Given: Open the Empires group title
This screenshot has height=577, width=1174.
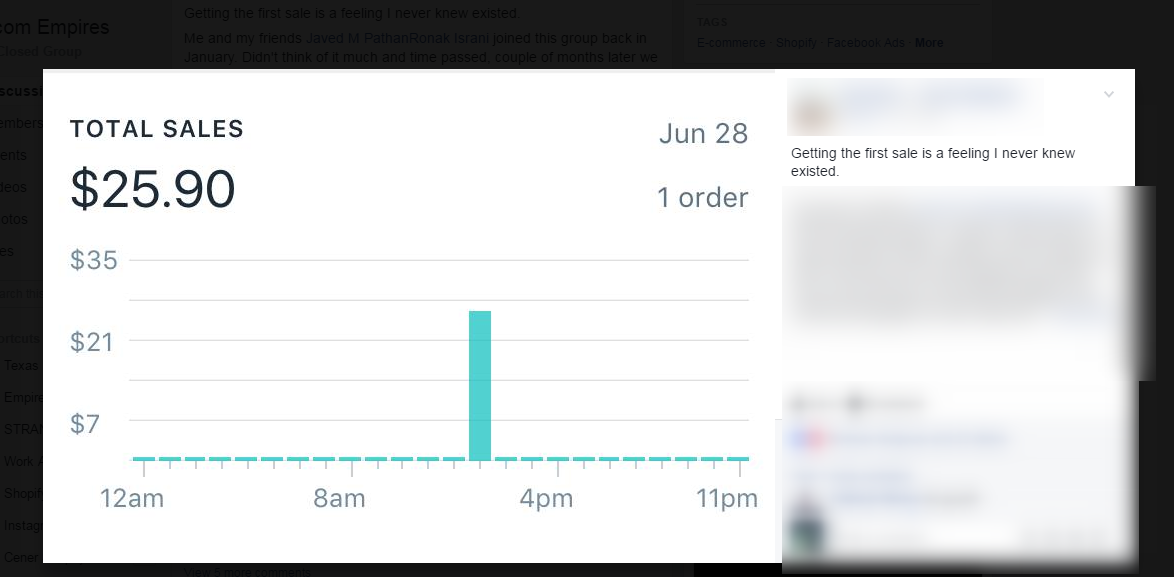Looking at the screenshot, I should coord(55,28).
